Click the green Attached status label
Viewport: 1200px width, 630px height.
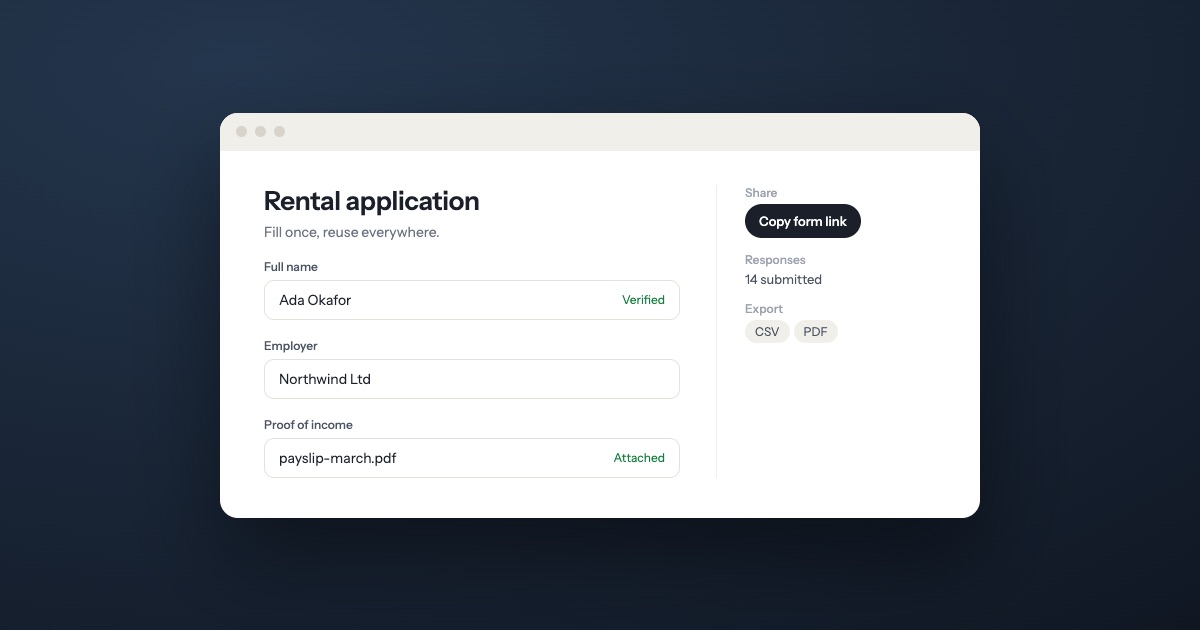click(639, 458)
